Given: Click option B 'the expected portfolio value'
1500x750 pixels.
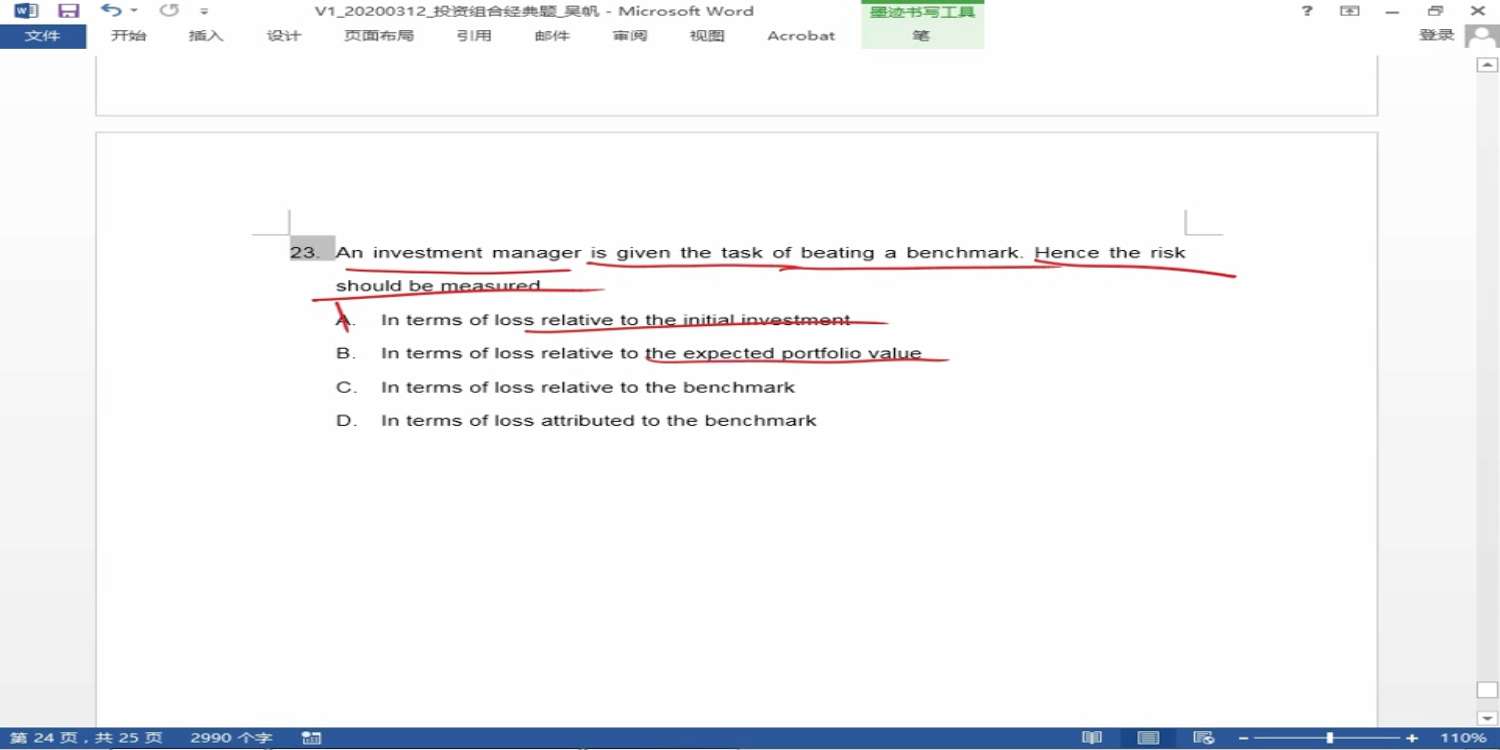Looking at the screenshot, I should pos(783,353).
